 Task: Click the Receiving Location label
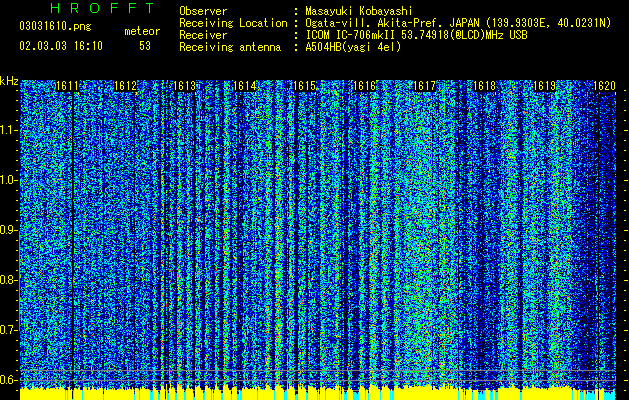pyautogui.click(x=233, y=23)
